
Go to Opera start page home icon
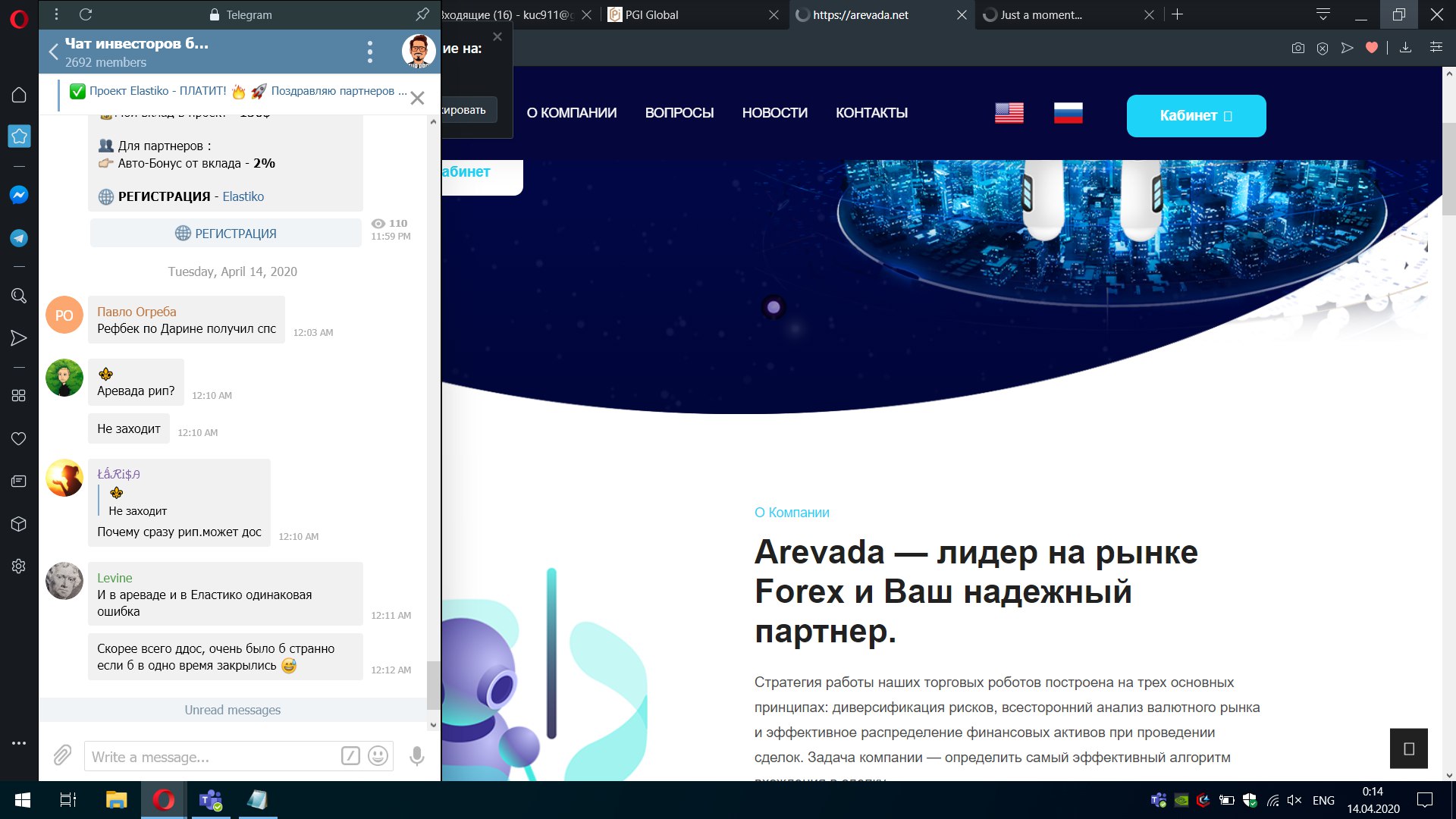[19, 95]
